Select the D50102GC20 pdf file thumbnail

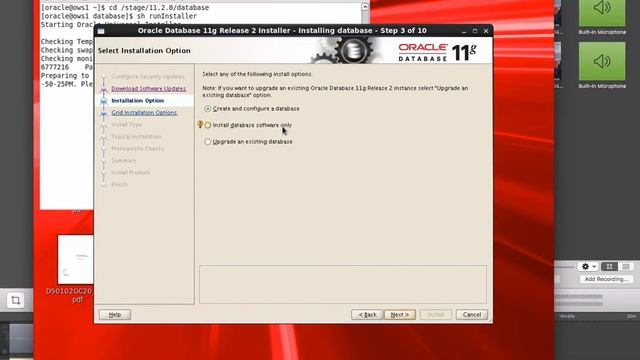76,260
